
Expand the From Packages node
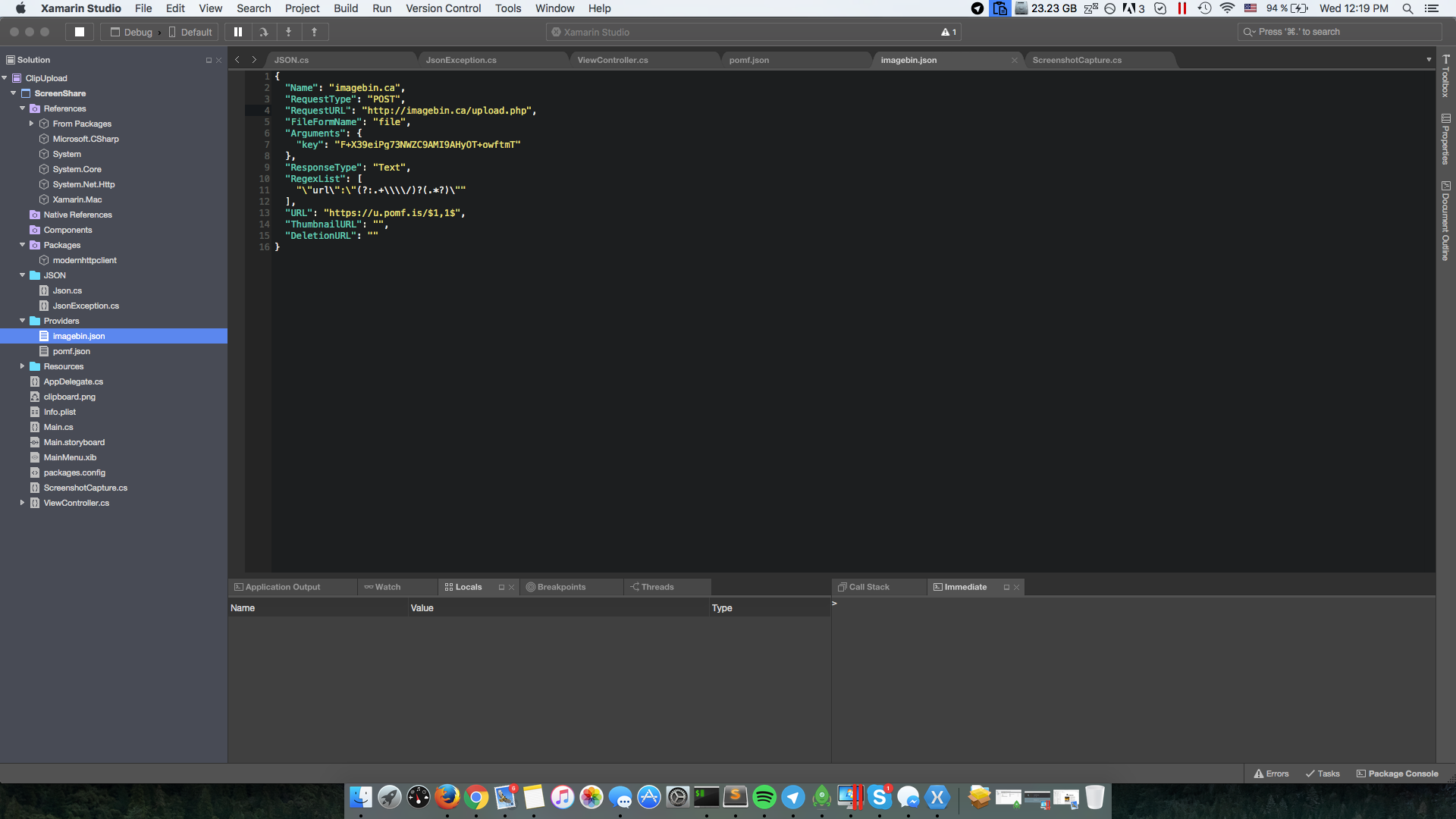(x=31, y=124)
